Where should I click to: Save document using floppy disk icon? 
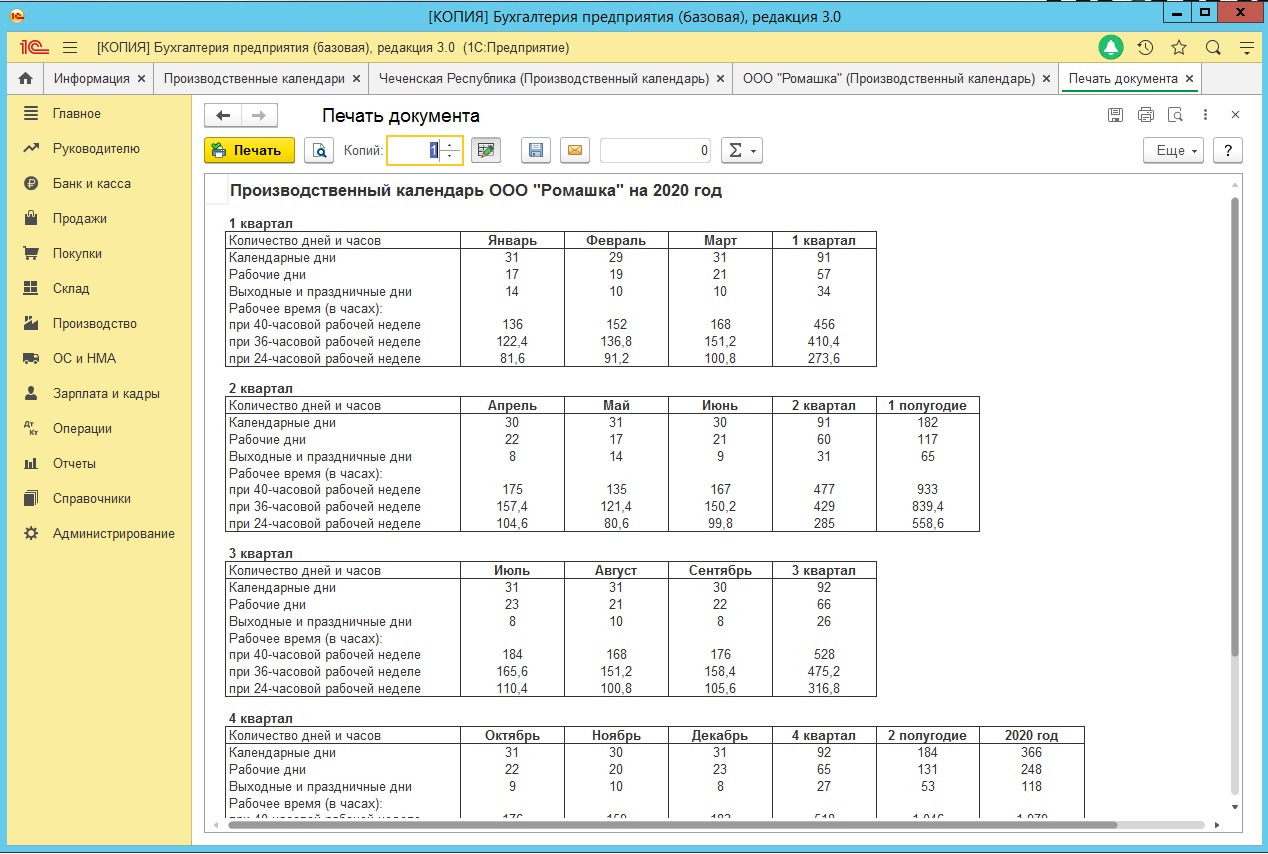coord(536,150)
